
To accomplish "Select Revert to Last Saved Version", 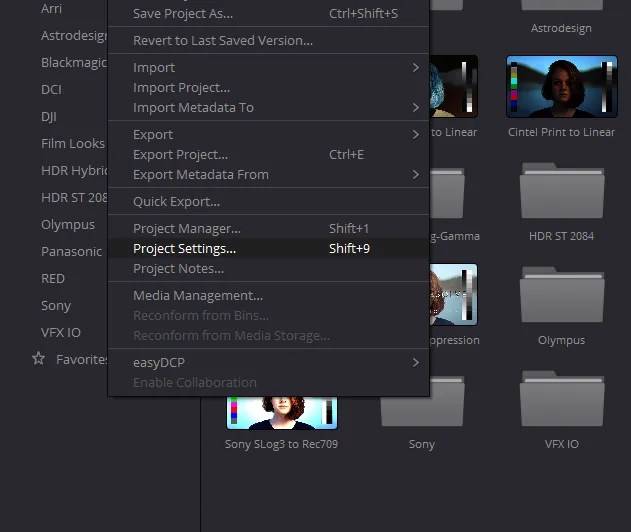I will tap(268, 41).
